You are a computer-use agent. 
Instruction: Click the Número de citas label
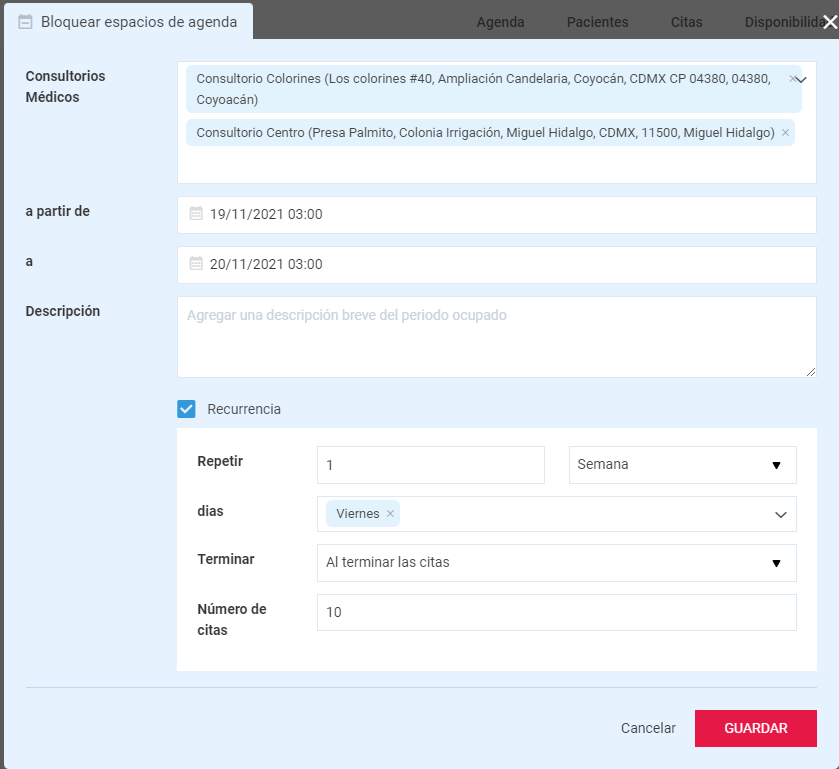pyautogui.click(x=232, y=620)
